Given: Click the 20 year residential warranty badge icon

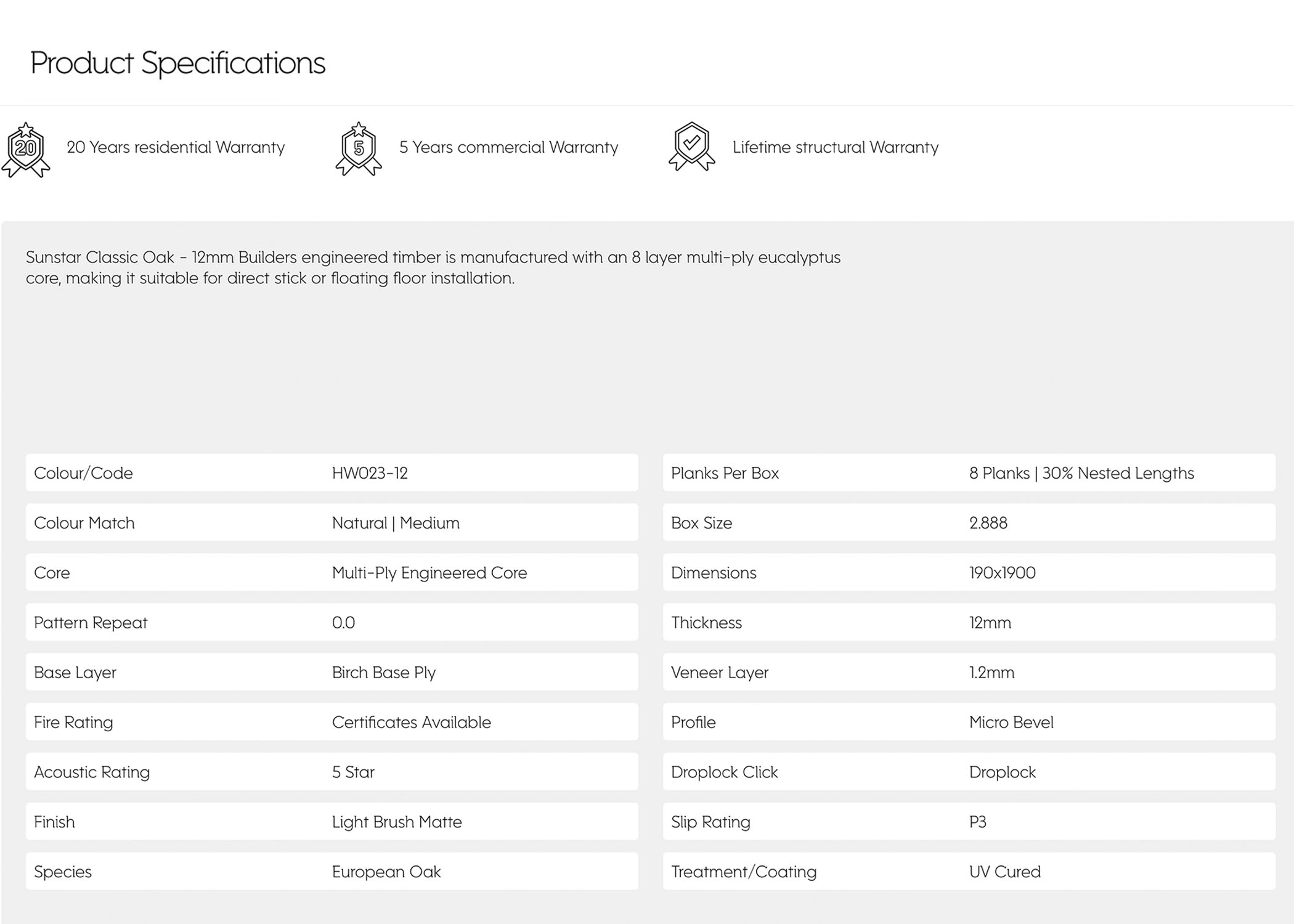Looking at the screenshot, I should [x=26, y=150].
